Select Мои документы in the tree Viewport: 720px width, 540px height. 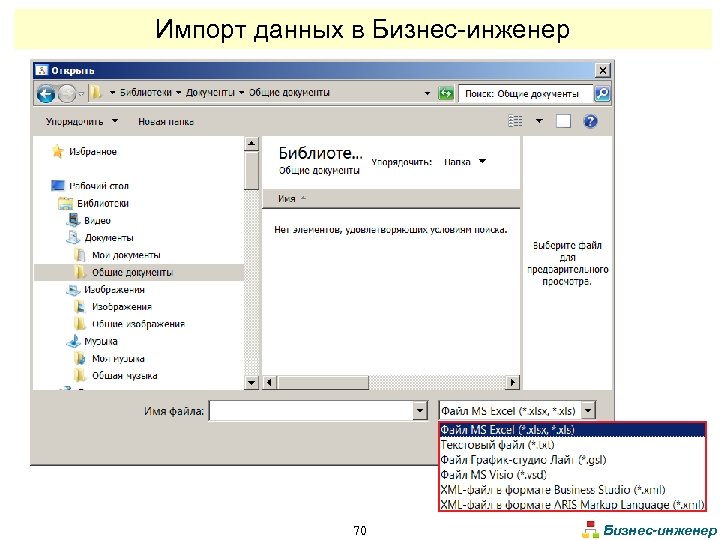tap(126, 255)
